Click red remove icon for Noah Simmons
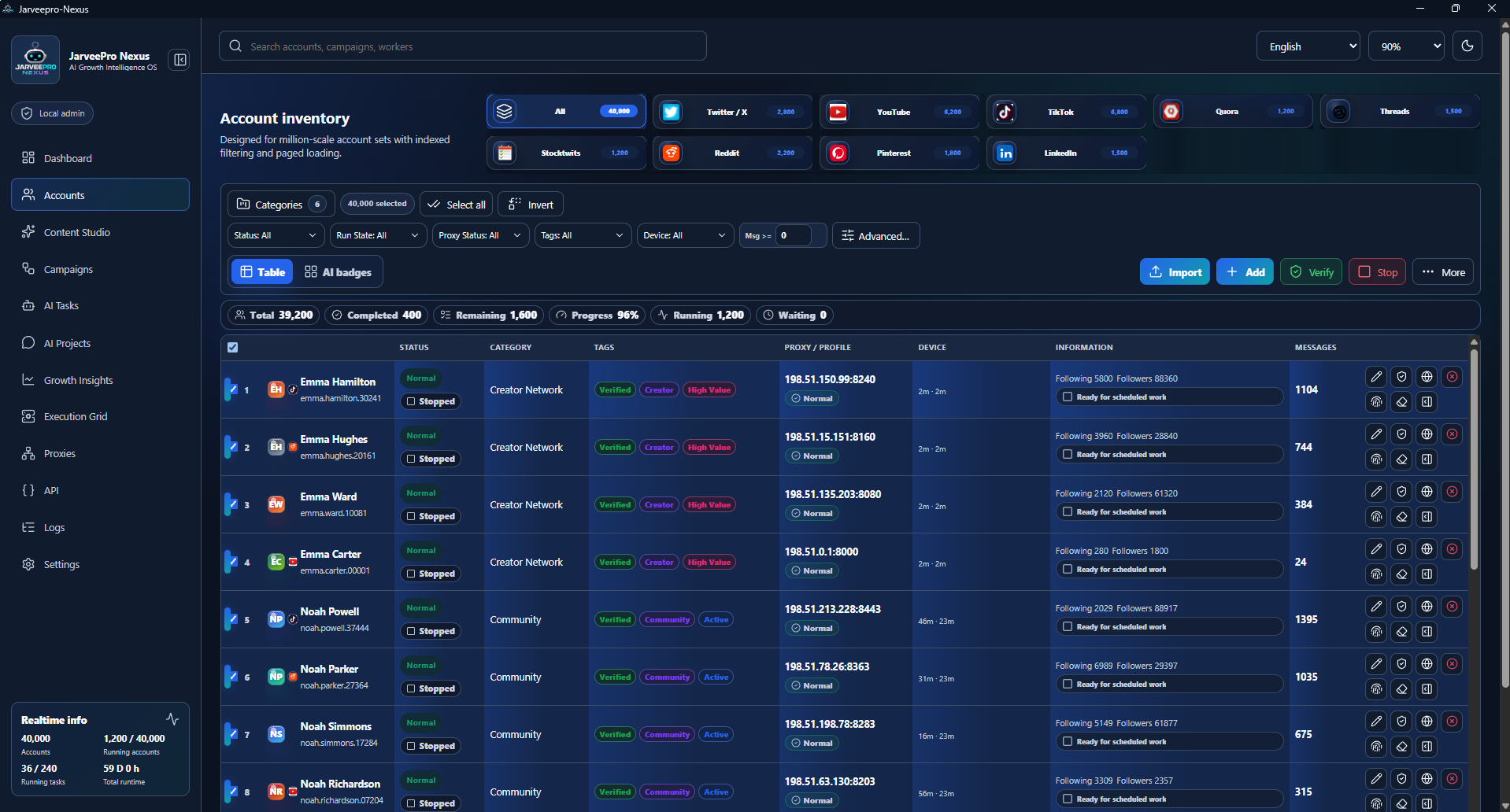 [1452, 722]
